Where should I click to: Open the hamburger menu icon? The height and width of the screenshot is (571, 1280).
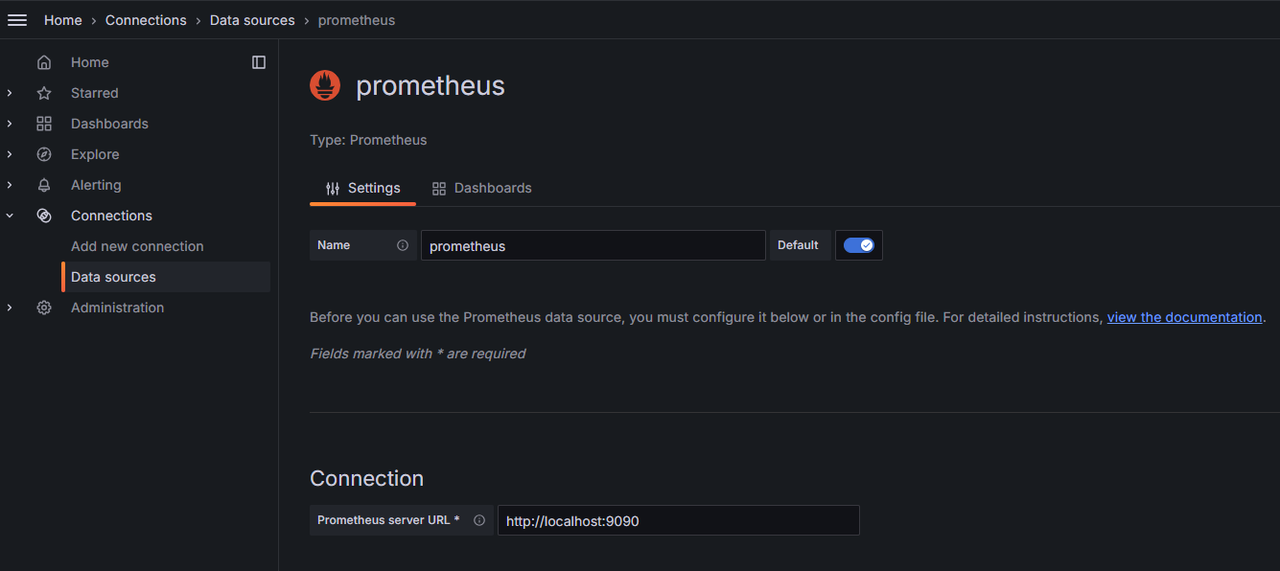17,20
